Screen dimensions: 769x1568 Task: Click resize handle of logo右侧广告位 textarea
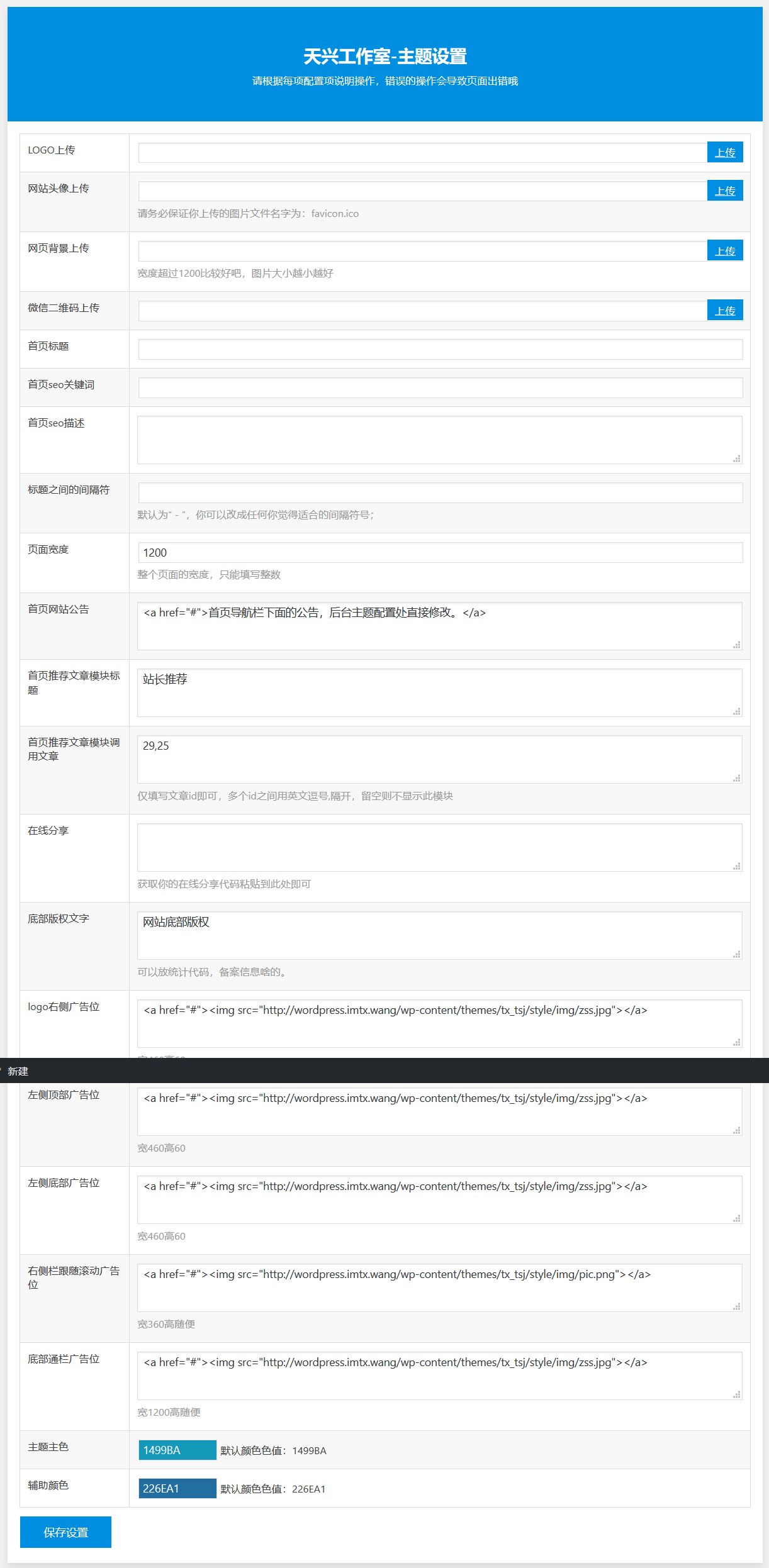(x=736, y=1042)
